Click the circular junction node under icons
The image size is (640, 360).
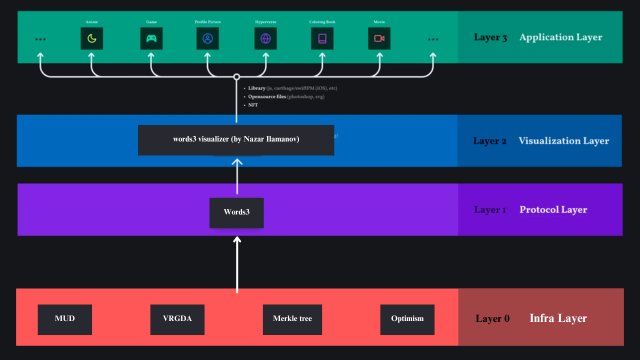[x=237, y=77]
